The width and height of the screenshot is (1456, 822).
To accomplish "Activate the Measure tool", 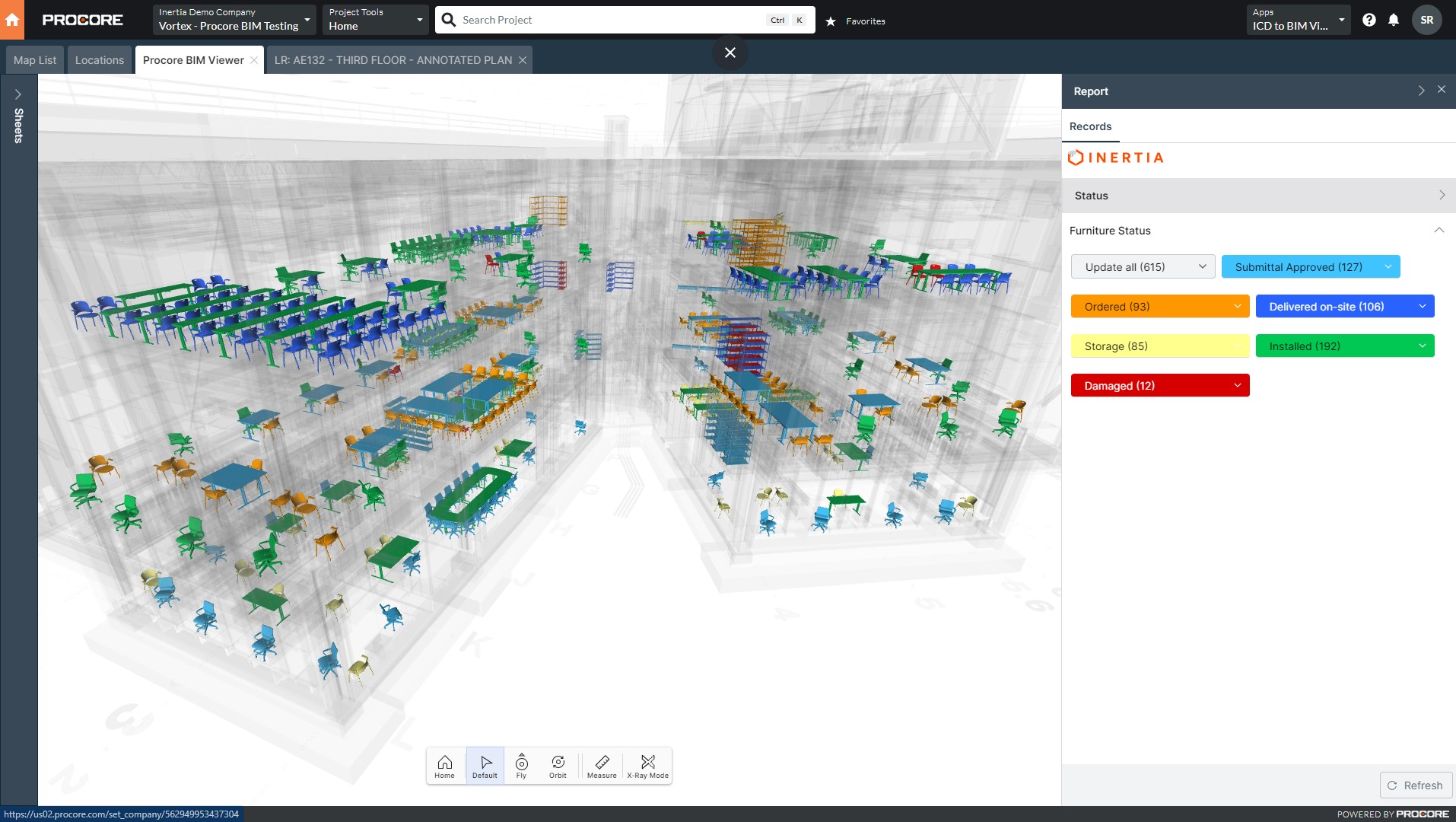I will pyautogui.click(x=602, y=766).
